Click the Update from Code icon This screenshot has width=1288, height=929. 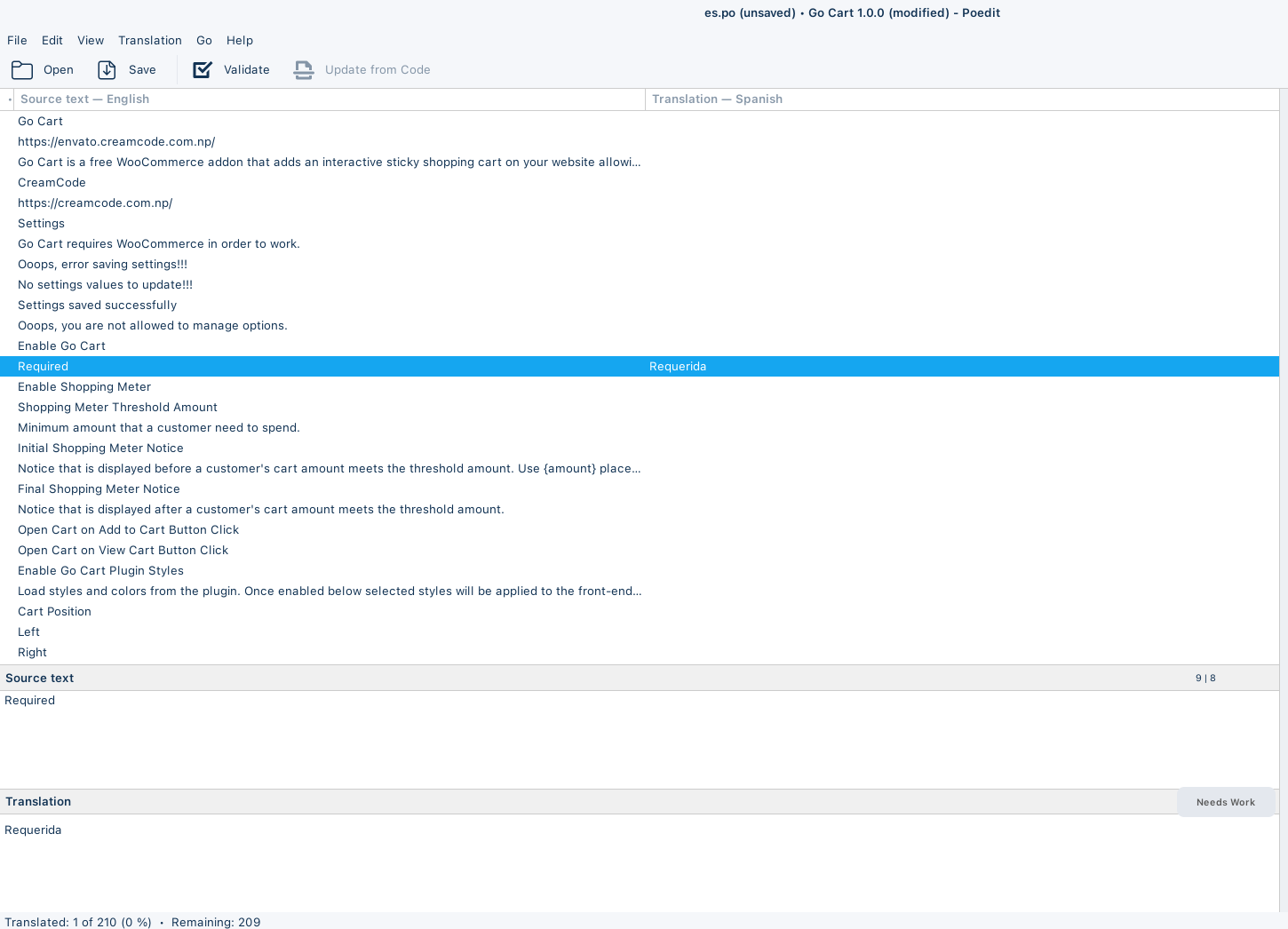(304, 70)
